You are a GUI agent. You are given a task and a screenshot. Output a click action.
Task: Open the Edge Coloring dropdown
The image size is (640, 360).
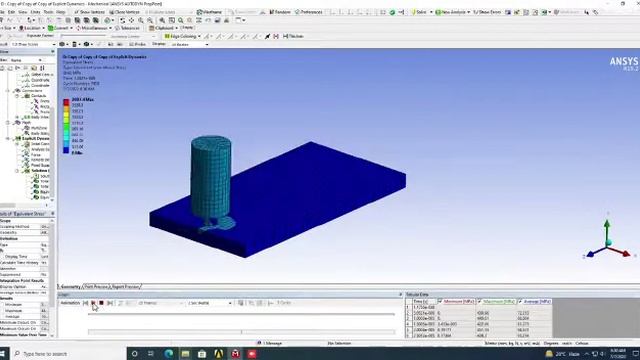click(182, 36)
